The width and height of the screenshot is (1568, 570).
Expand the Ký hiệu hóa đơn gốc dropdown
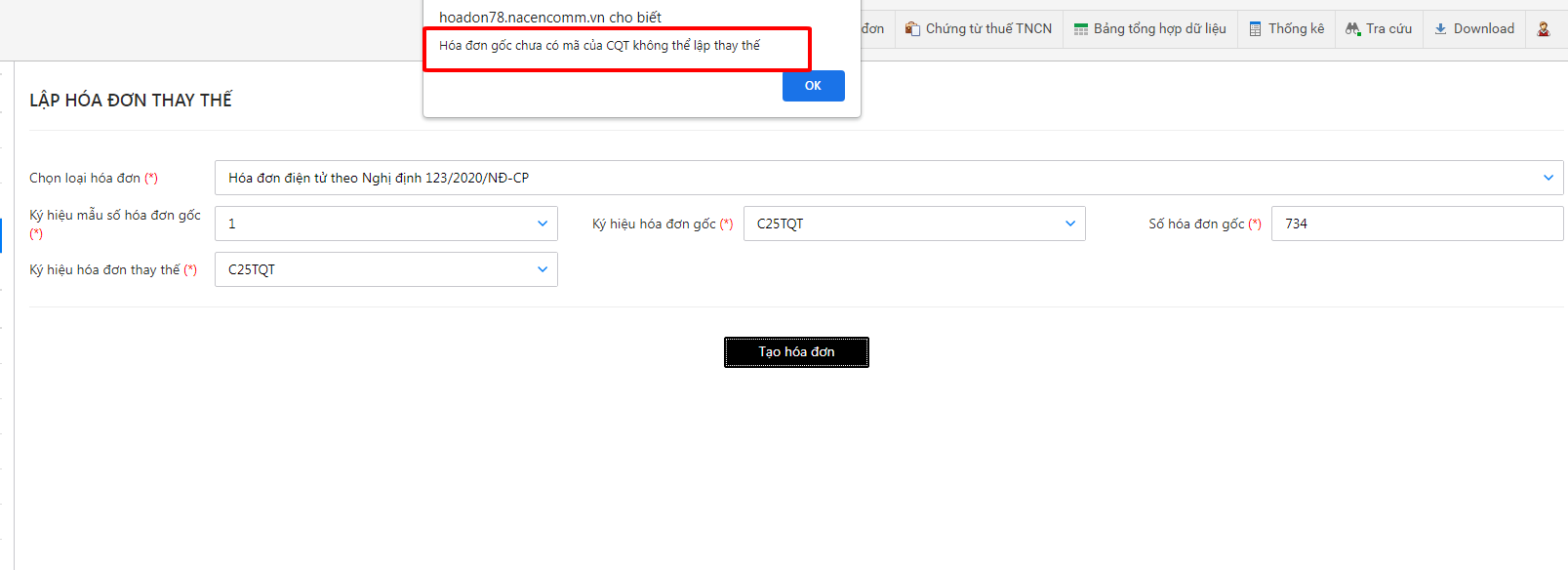(913, 224)
